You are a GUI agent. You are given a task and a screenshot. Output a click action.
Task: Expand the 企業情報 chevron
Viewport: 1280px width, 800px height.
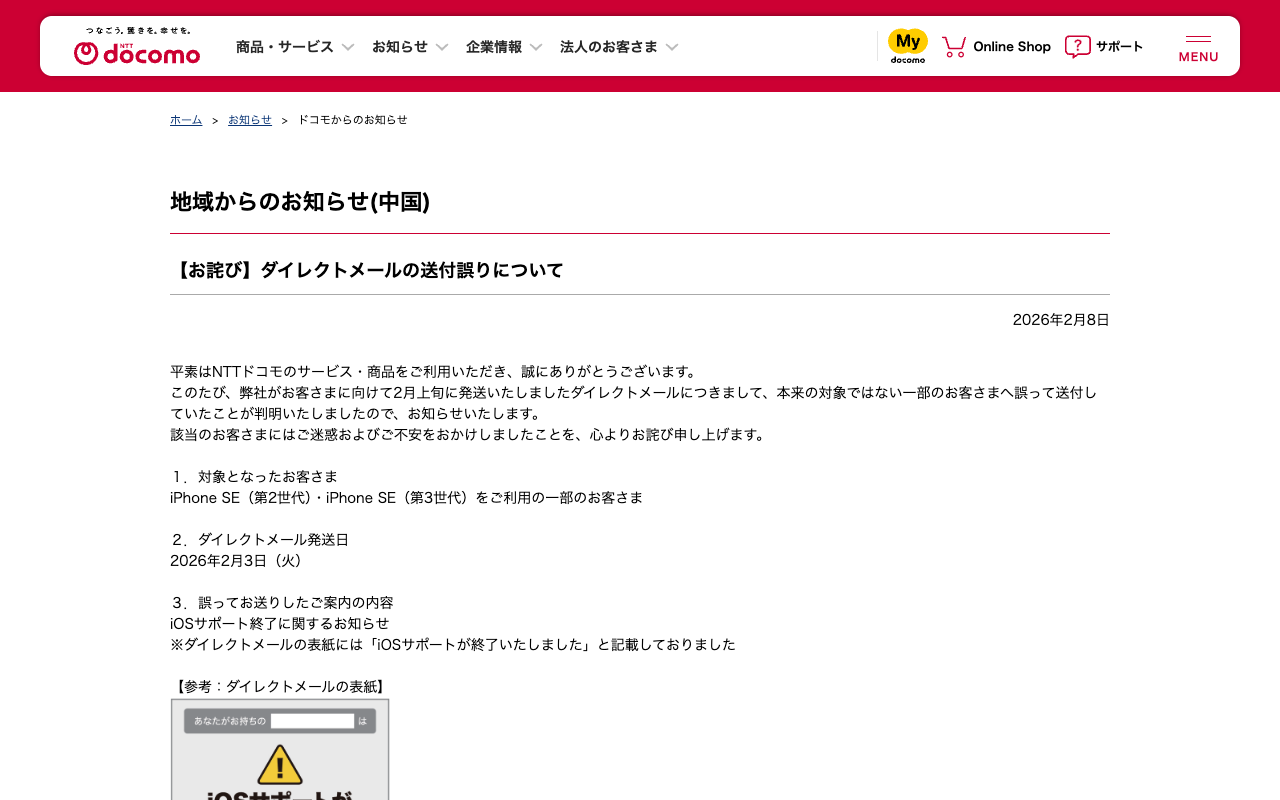point(536,47)
